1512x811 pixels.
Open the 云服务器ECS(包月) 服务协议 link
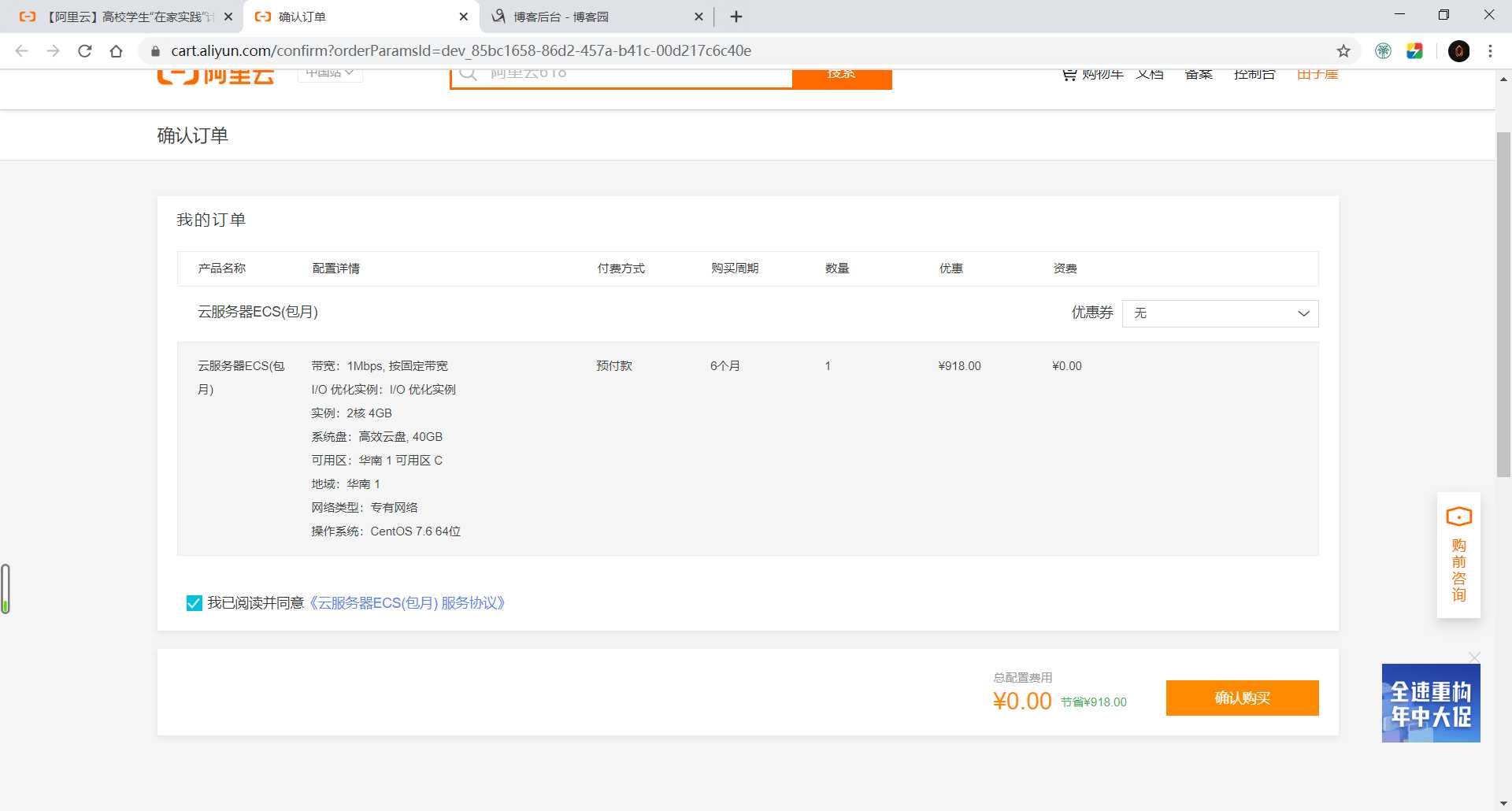tap(406, 603)
